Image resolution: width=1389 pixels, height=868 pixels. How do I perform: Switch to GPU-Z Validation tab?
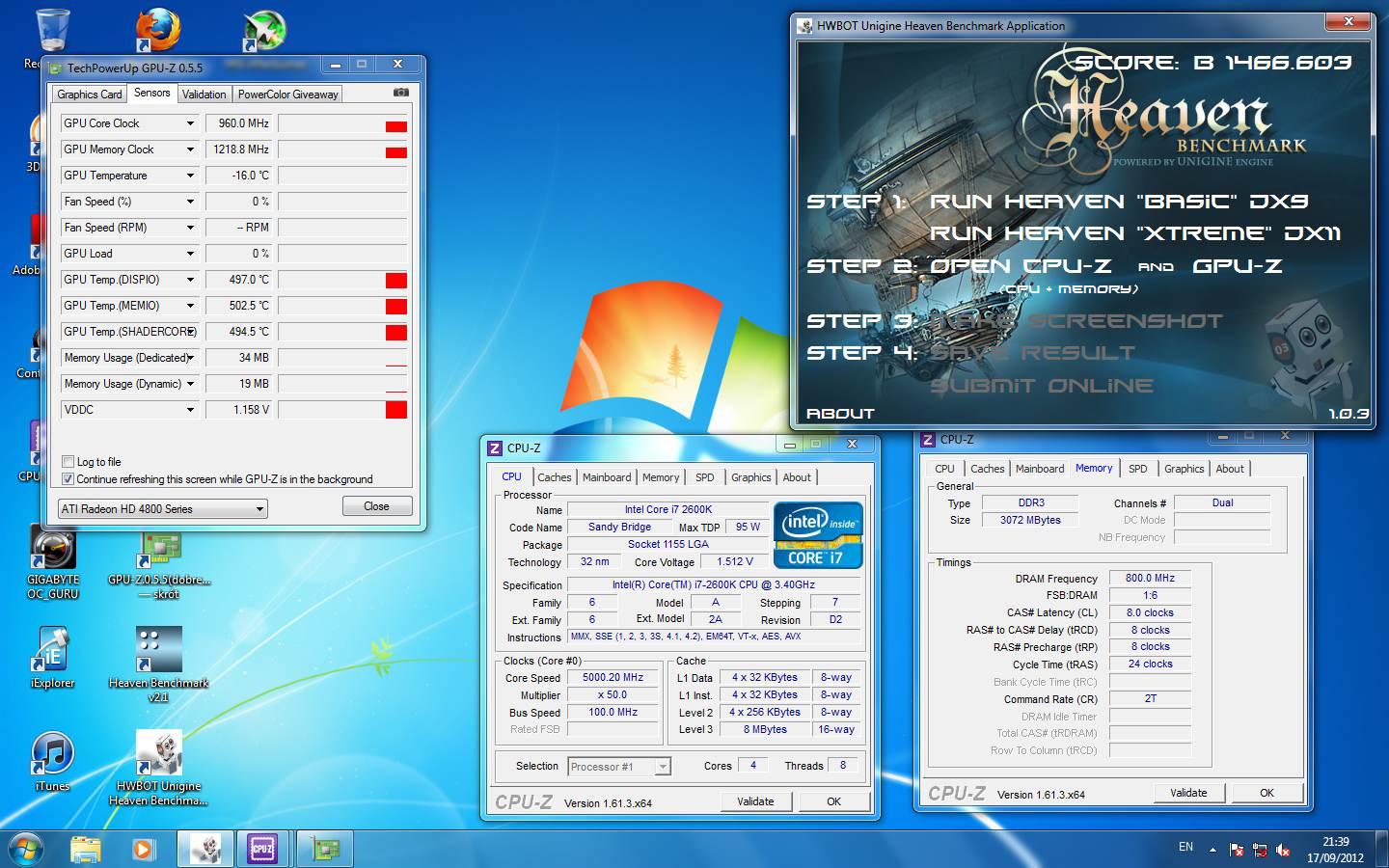(x=204, y=95)
